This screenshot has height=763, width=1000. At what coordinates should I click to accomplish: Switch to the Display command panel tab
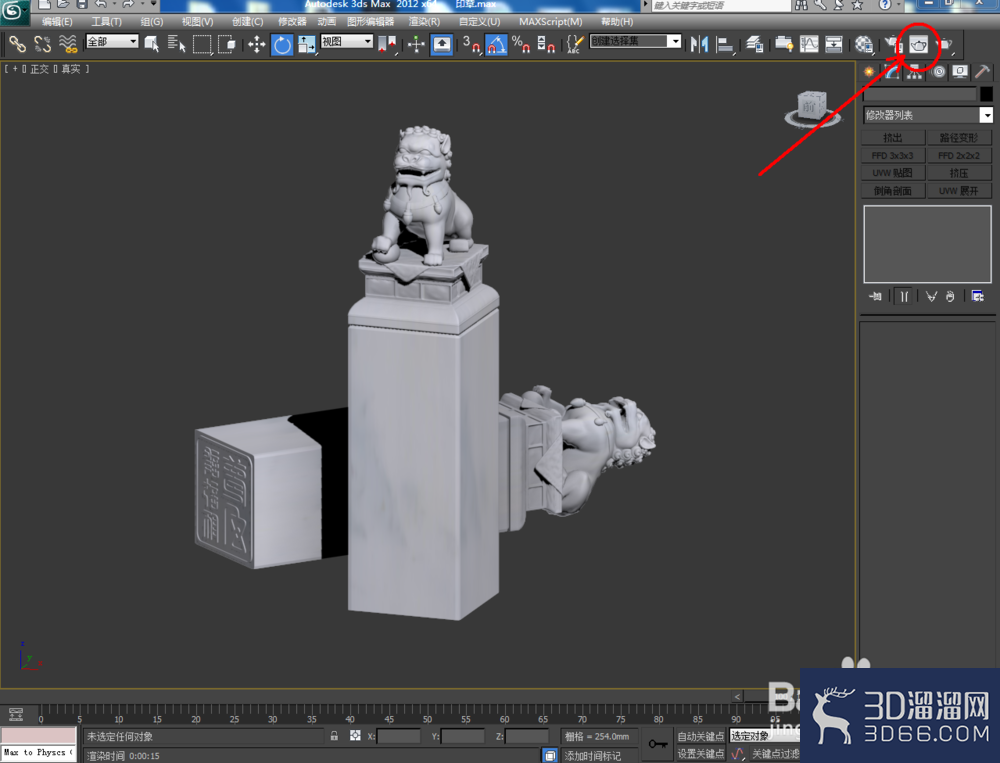pyautogui.click(x=960, y=72)
